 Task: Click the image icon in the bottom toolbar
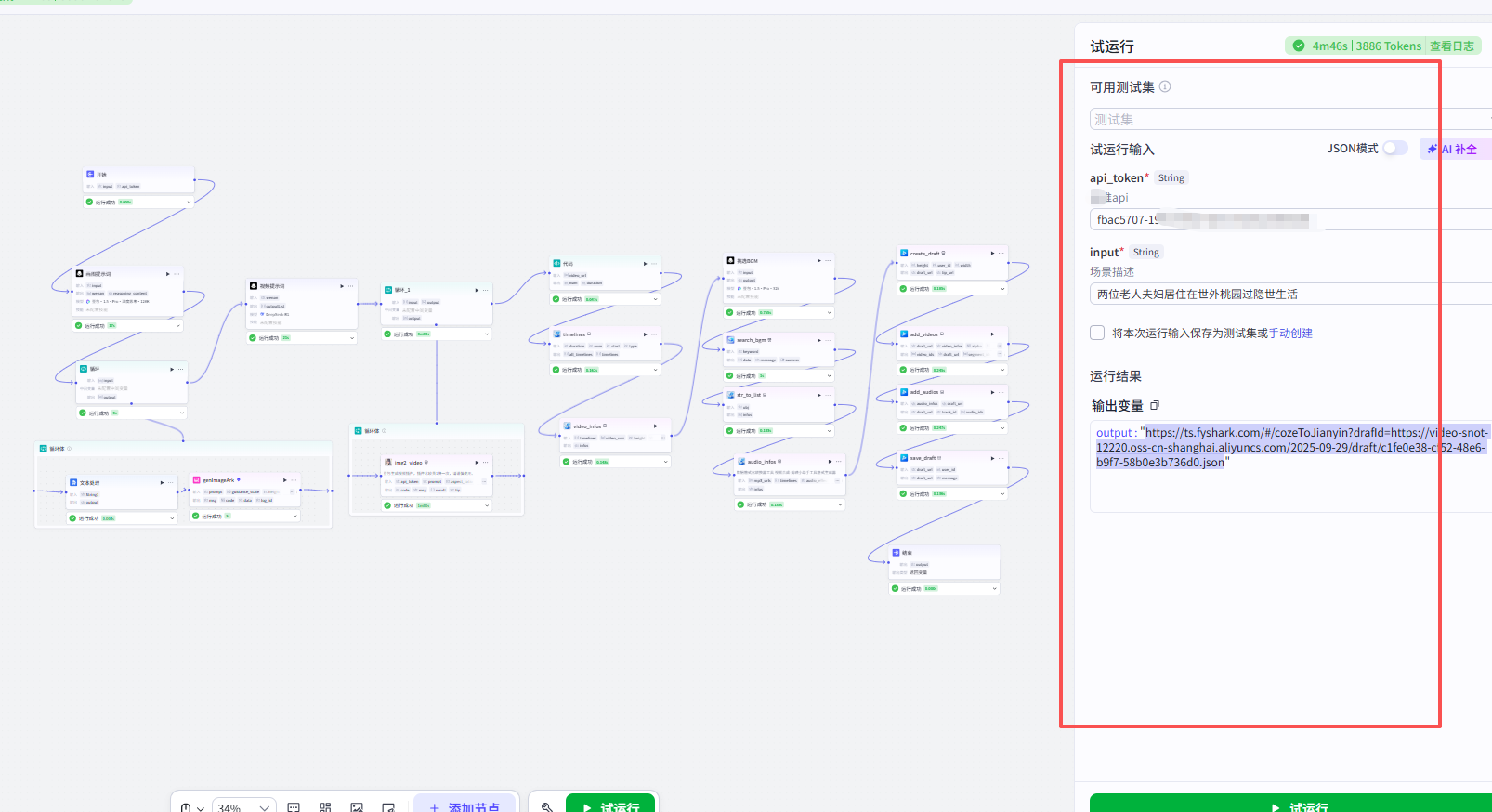pos(357,807)
